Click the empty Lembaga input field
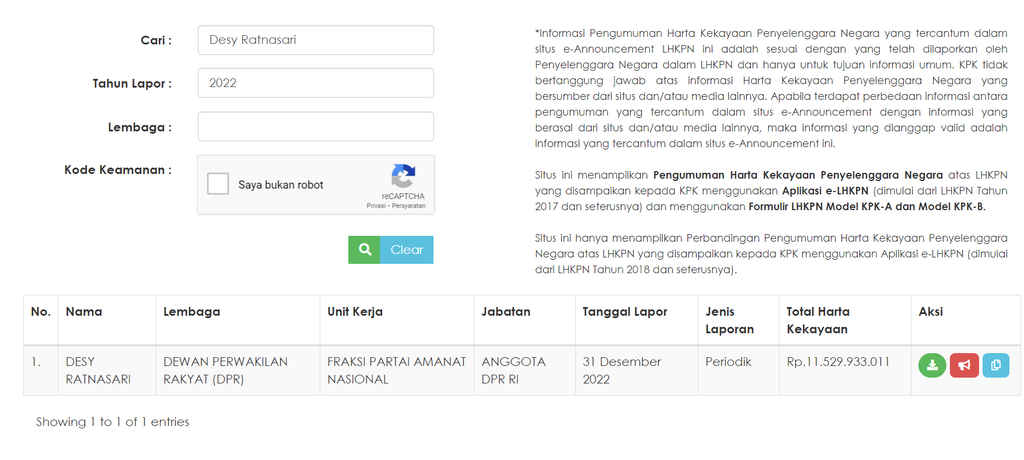Image resolution: width=1024 pixels, height=460 pixels. 315,127
